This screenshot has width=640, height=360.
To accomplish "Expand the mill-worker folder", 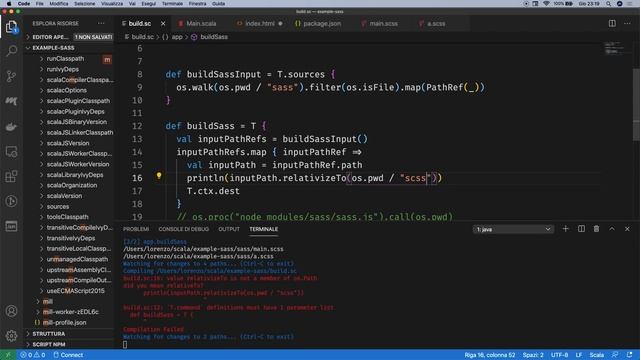I will tap(70, 311).
